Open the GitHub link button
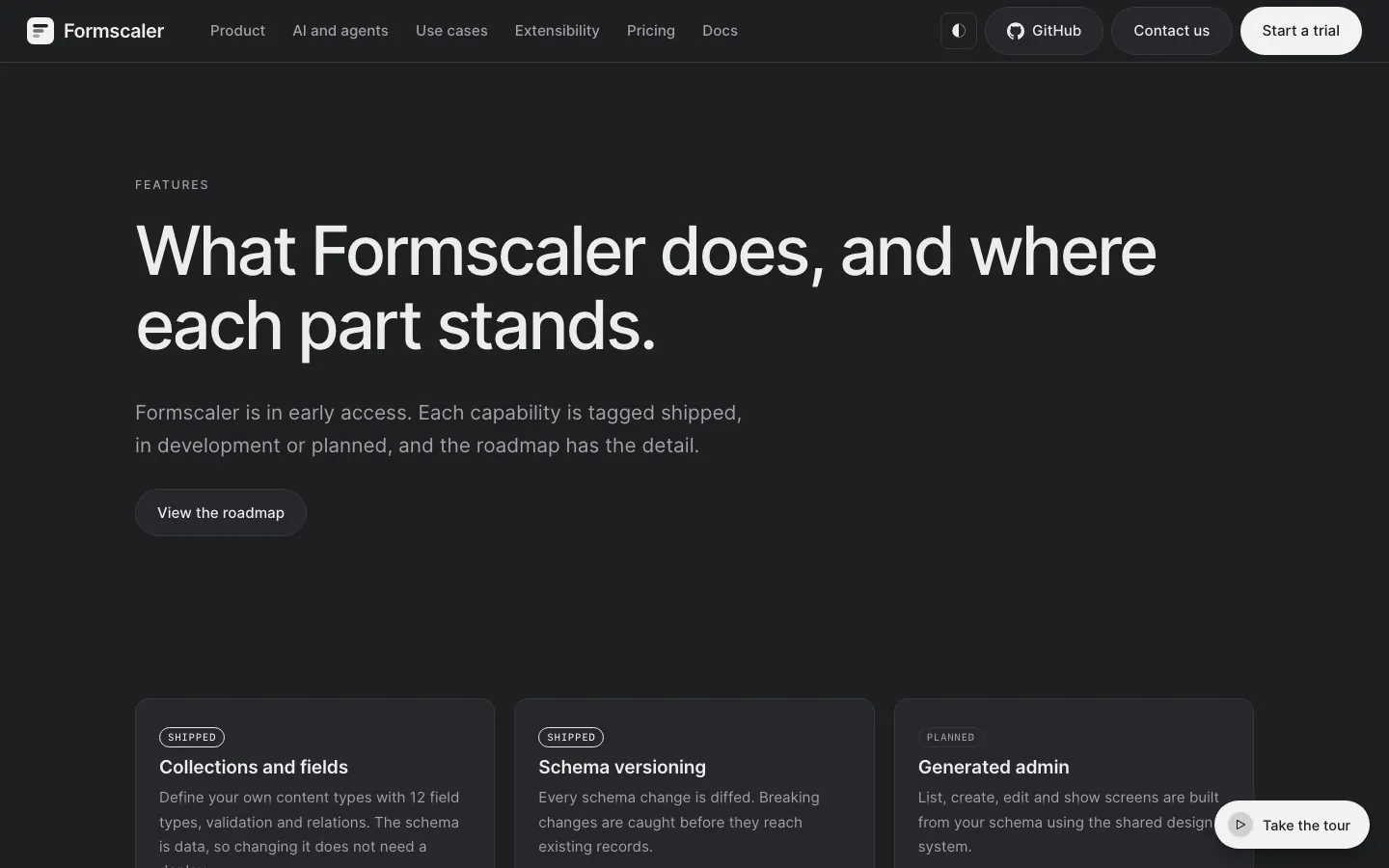 1044,31
